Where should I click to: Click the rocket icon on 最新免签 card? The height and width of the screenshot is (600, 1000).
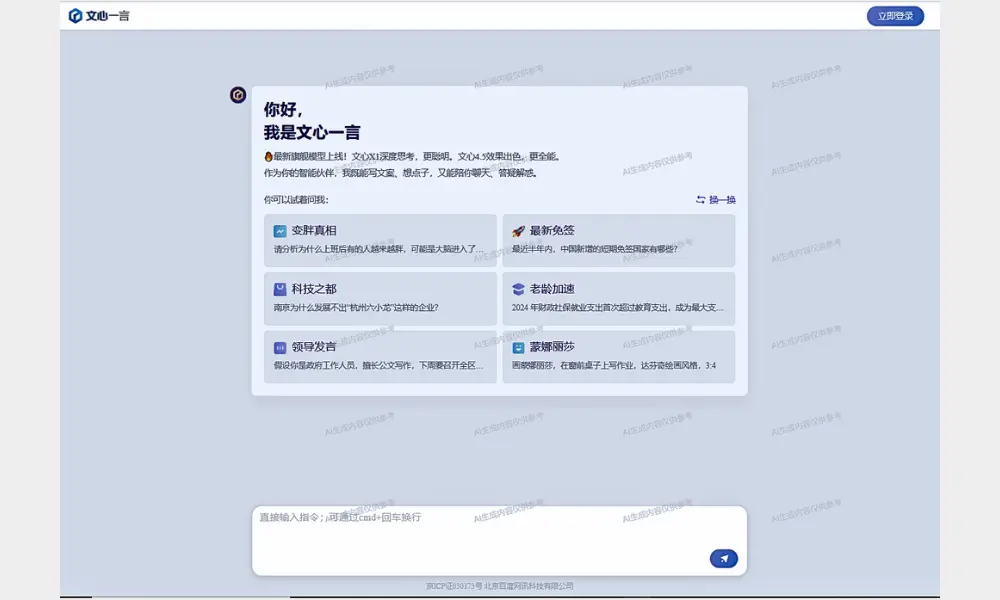518,231
